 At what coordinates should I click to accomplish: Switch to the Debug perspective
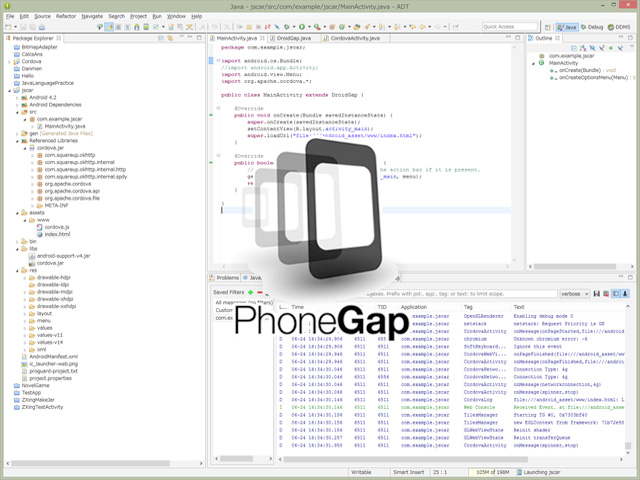(592, 27)
